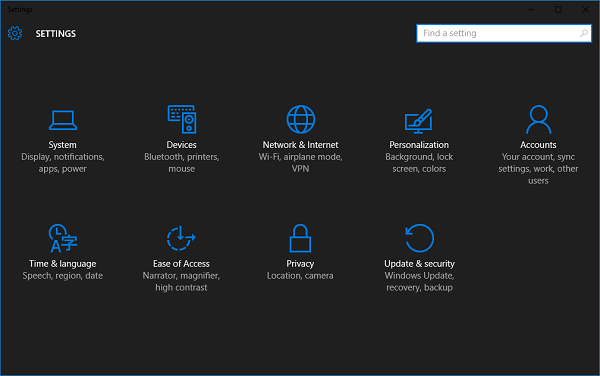Close the Settings window
This screenshot has height=376, width=600.
click(x=585, y=10)
